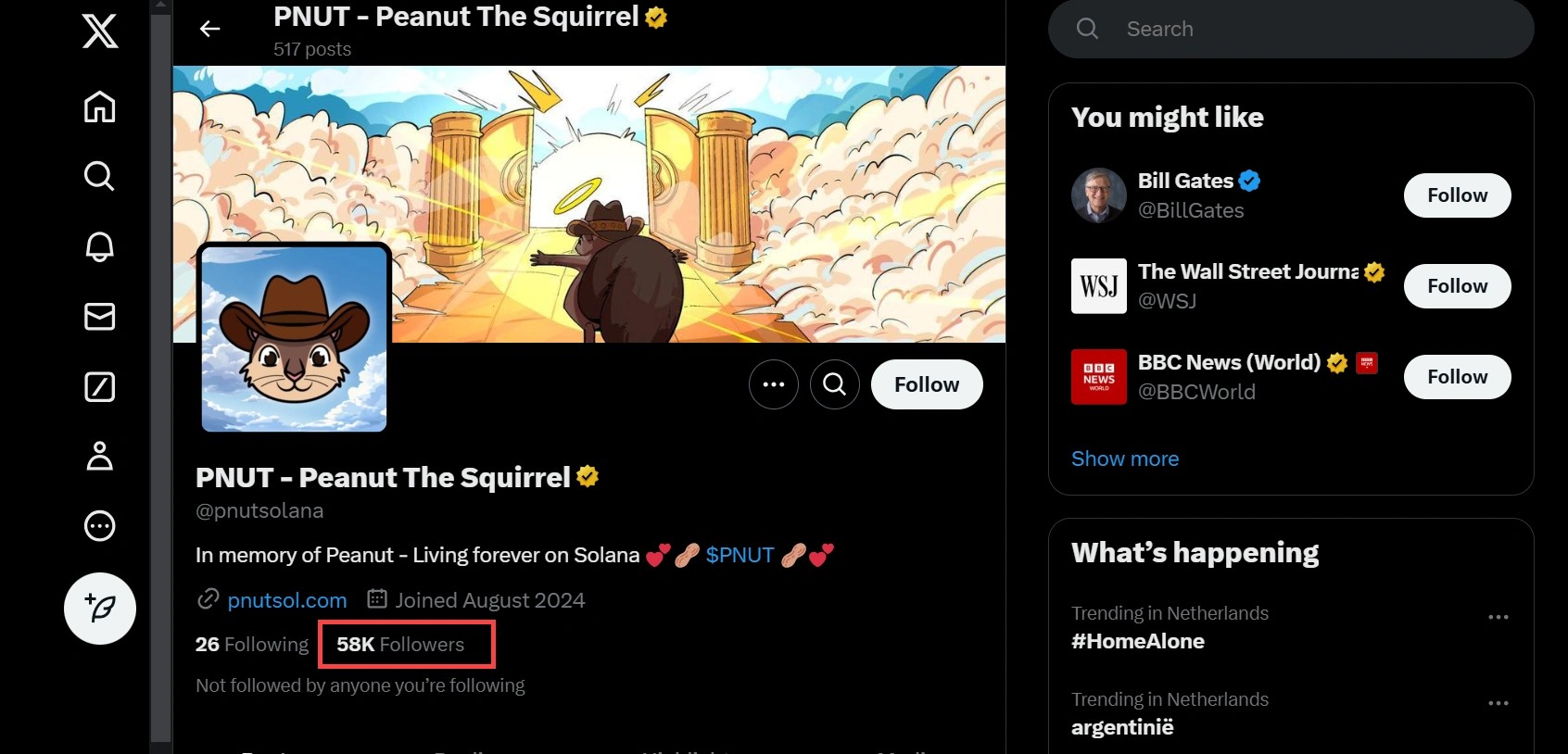The width and height of the screenshot is (1568, 754).
Task: Open the More circle menu in sidebar
Action: [100, 526]
